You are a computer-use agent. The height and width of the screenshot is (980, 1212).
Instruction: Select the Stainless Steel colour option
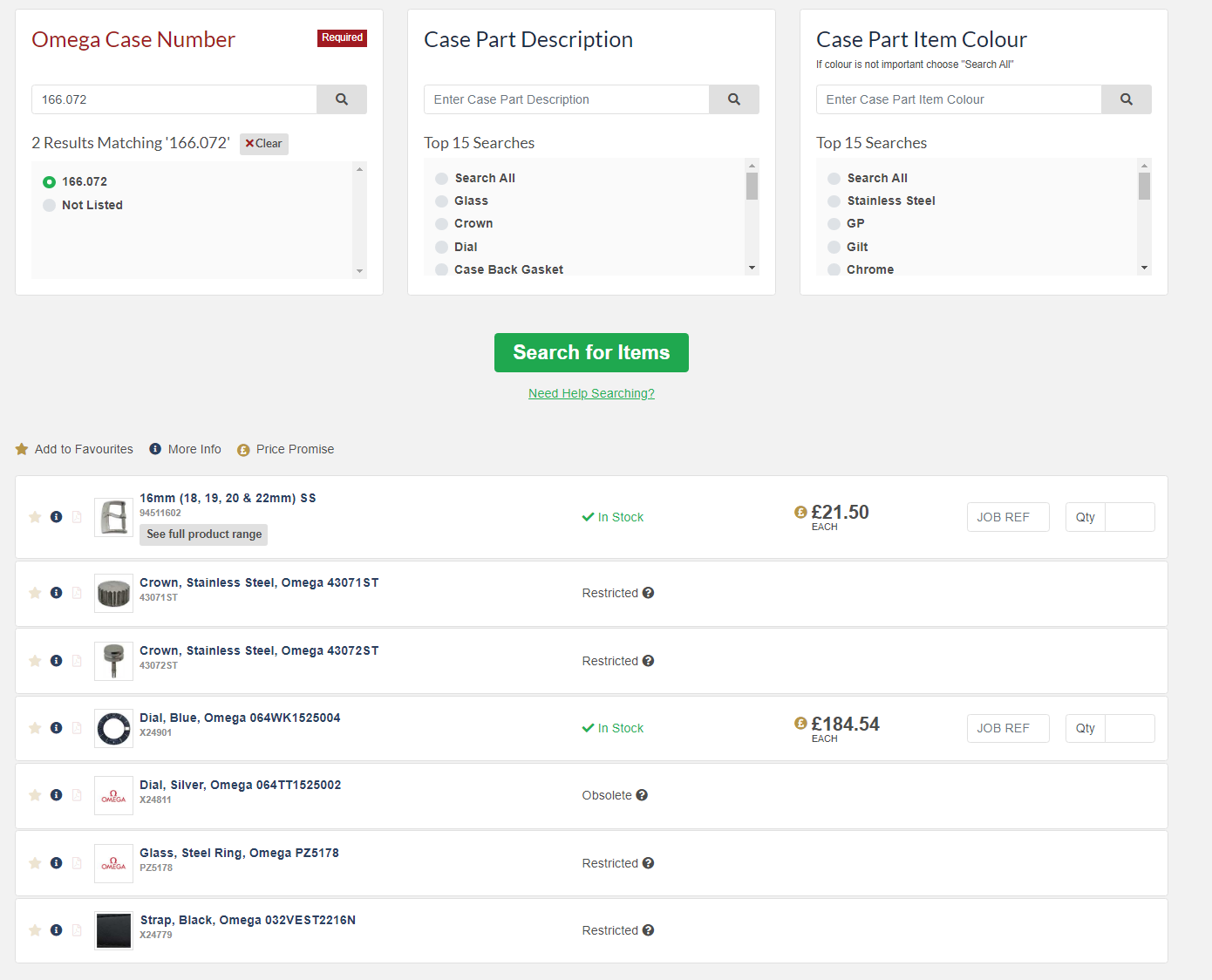tap(834, 201)
